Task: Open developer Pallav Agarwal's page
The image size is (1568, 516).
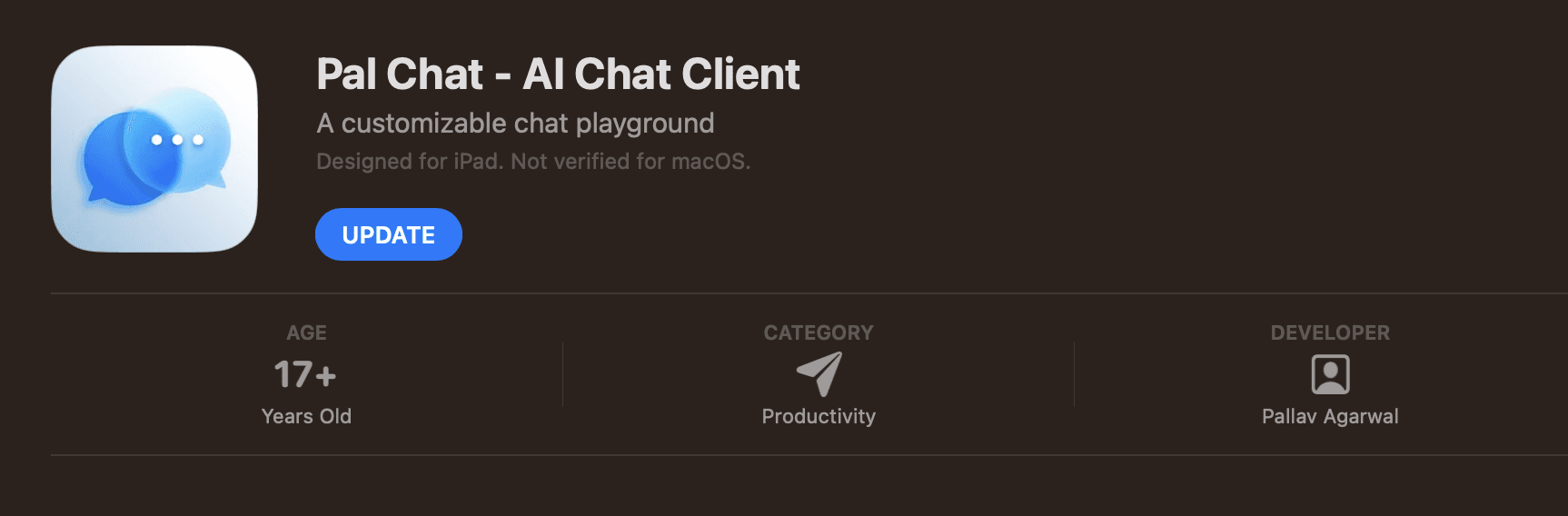Action: click(x=1330, y=416)
